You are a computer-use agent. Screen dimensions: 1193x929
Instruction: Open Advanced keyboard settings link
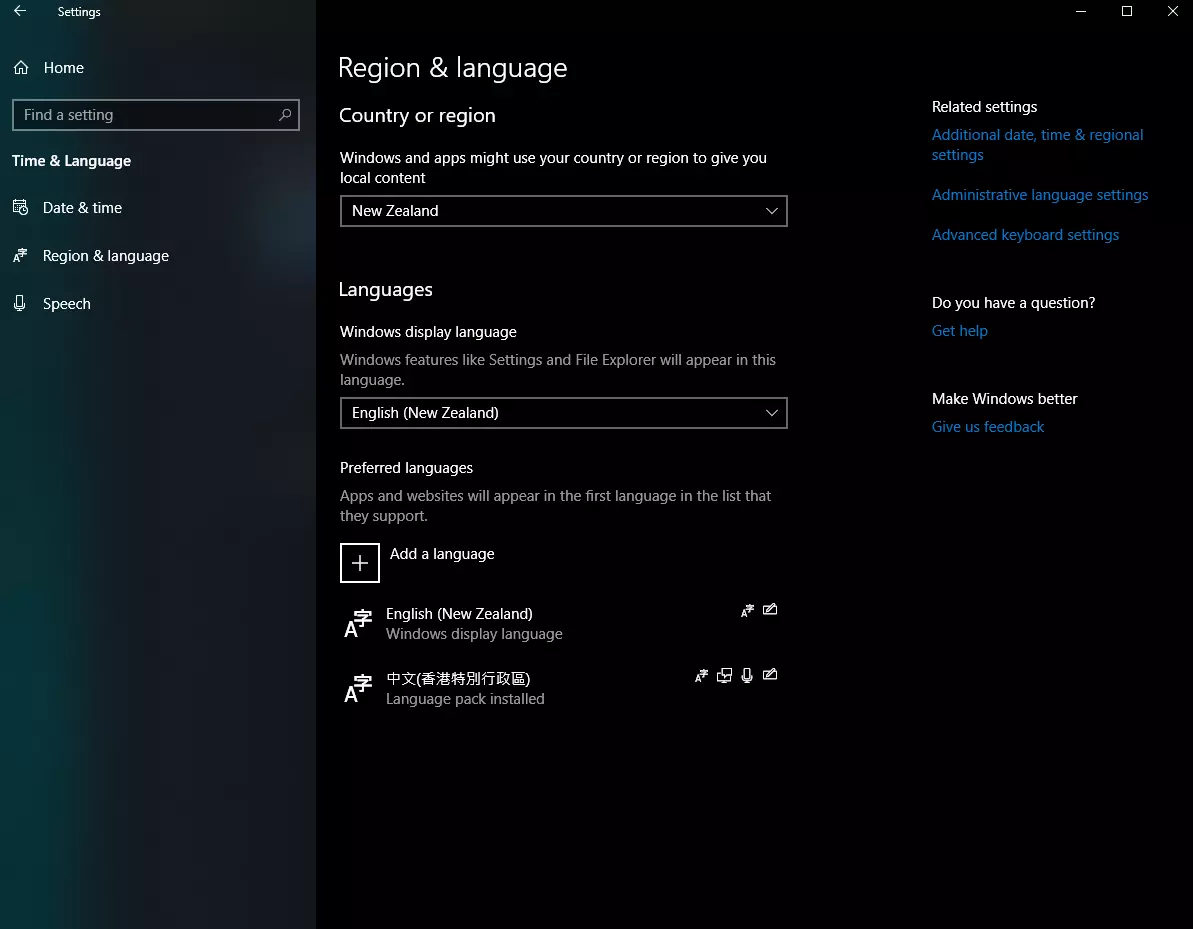point(1026,234)
